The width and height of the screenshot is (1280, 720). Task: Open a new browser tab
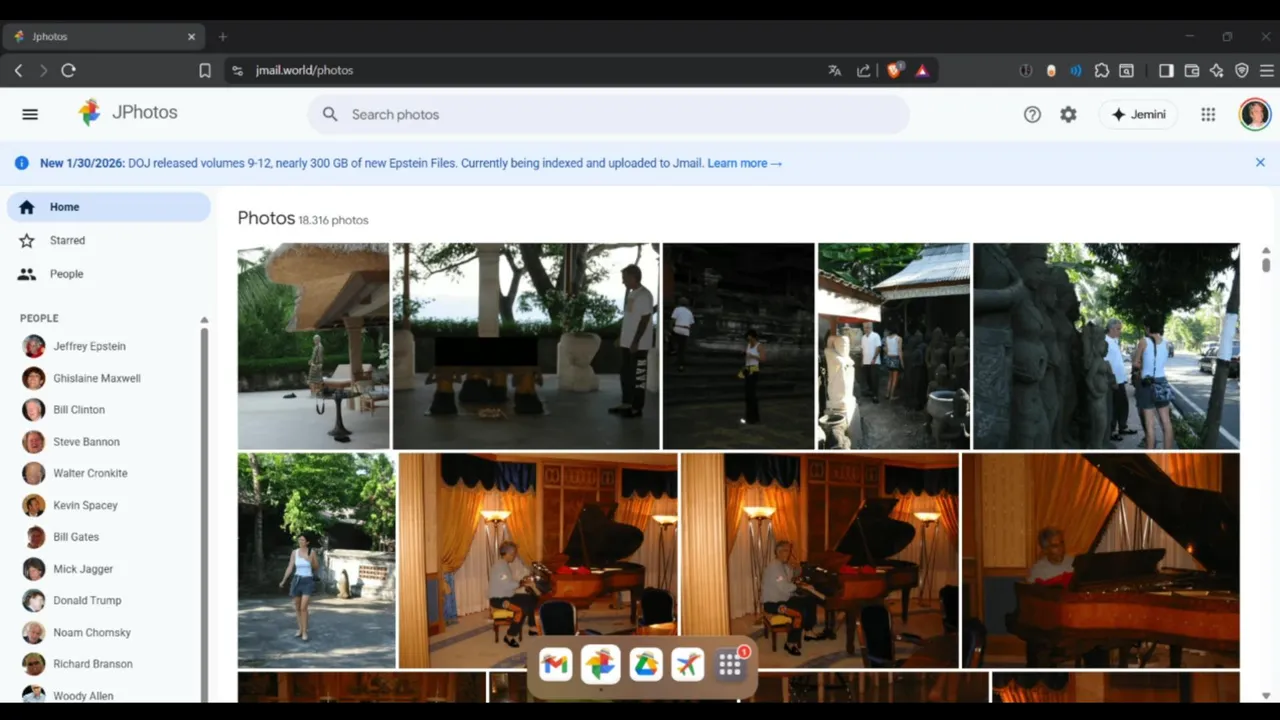coord(223,37)
